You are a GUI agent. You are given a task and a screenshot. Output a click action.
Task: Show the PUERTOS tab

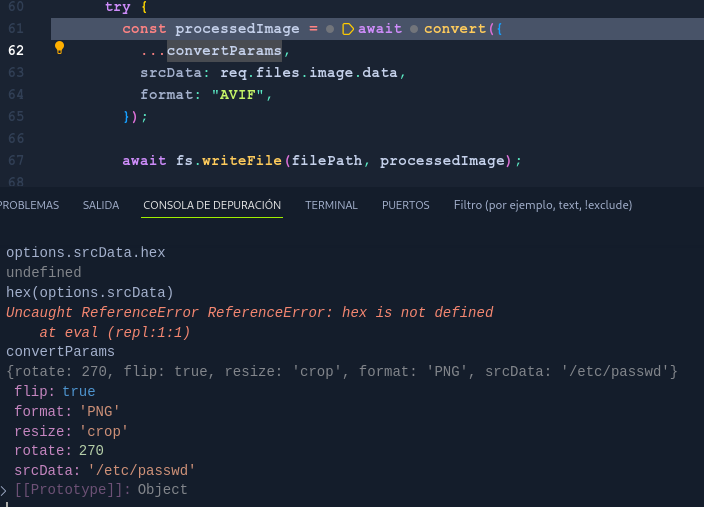pyautogui.click(x=405, y=205)
